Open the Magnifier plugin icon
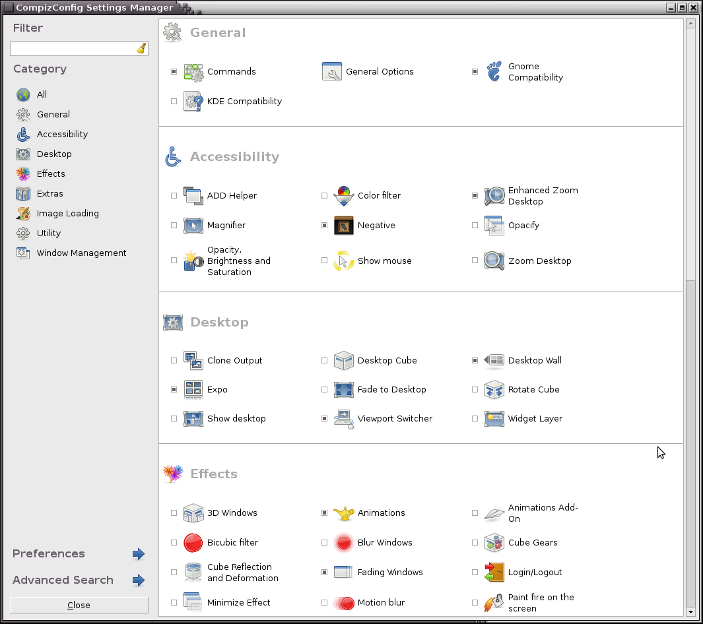Image resolution: width=703 pixels, height=624 pixels. (194, 225)
